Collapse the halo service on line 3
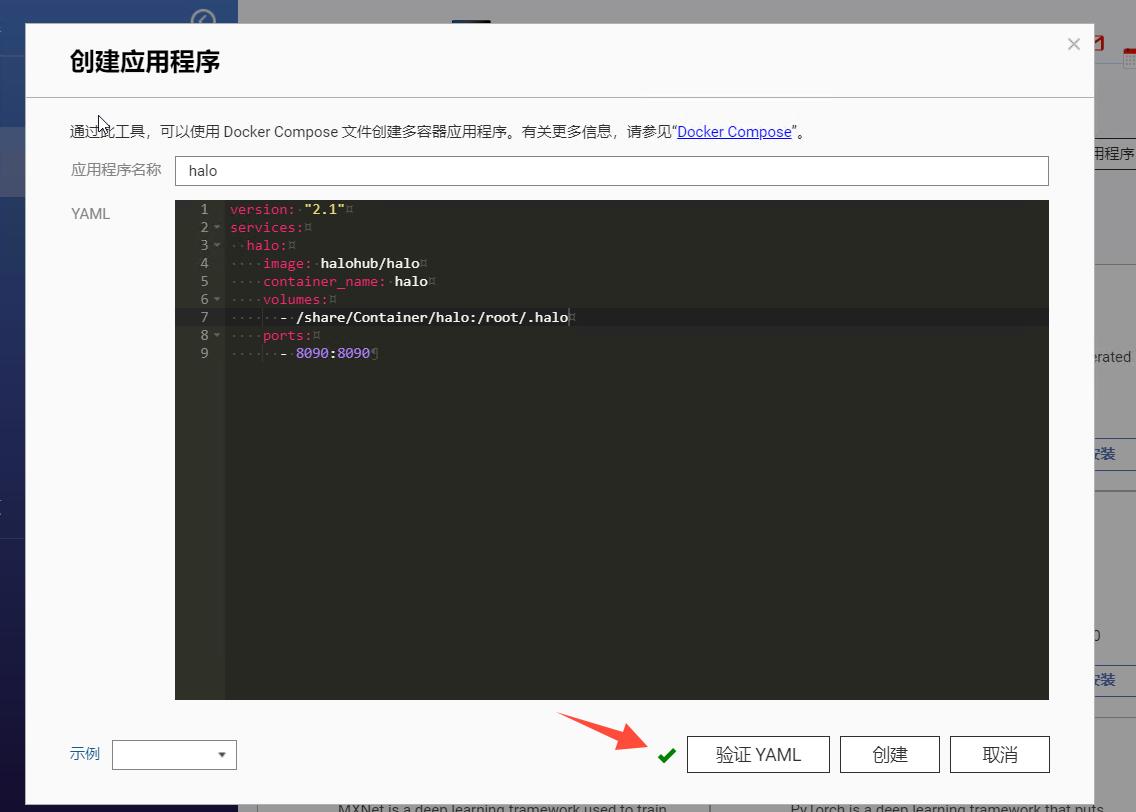This screenshot has height=812, width=1136. (x=216, y=245)
